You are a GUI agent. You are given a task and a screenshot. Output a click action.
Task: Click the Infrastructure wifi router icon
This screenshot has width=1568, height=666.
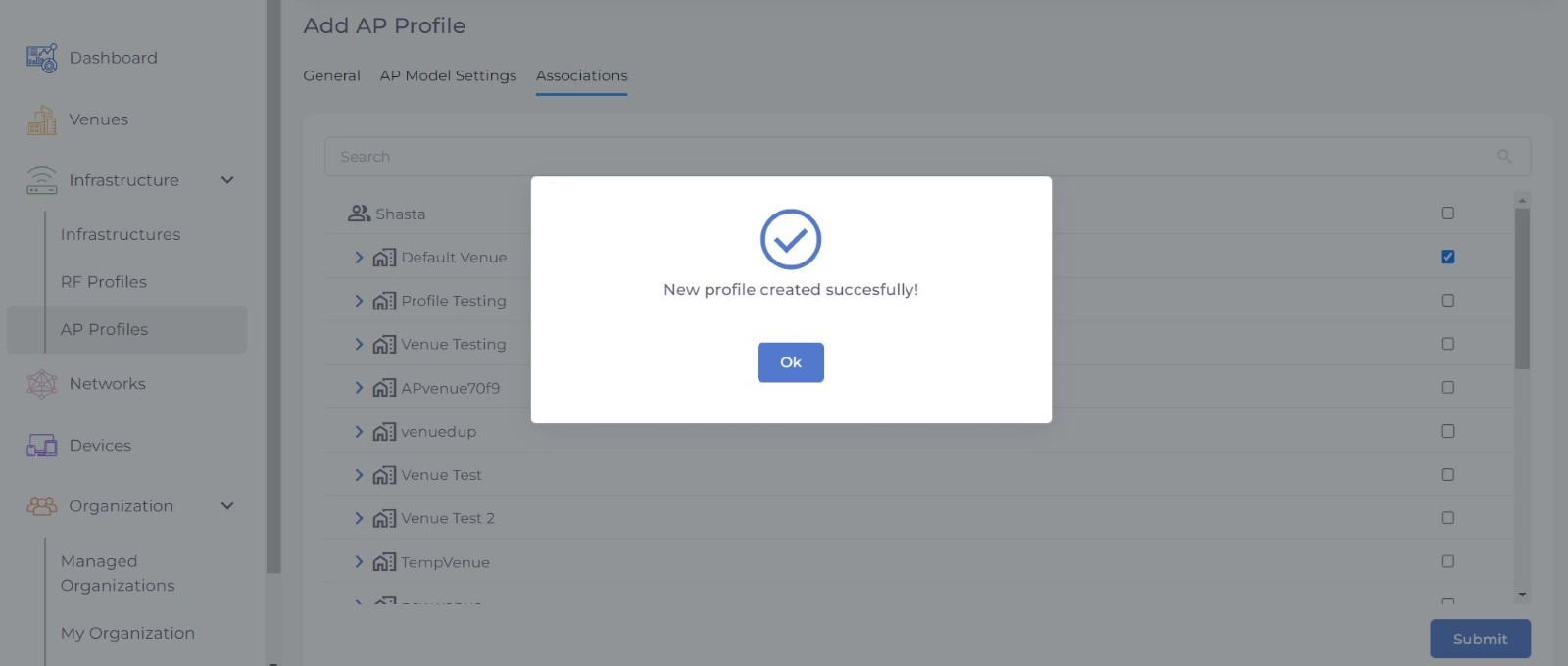tap(41, 181)
